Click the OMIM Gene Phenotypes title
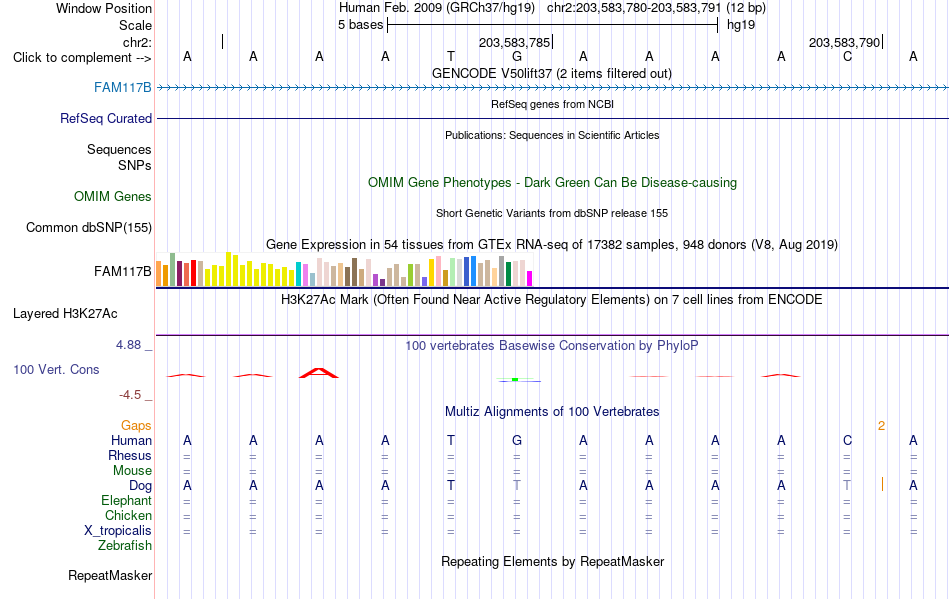950x599 pixels. tap(552, 182)
